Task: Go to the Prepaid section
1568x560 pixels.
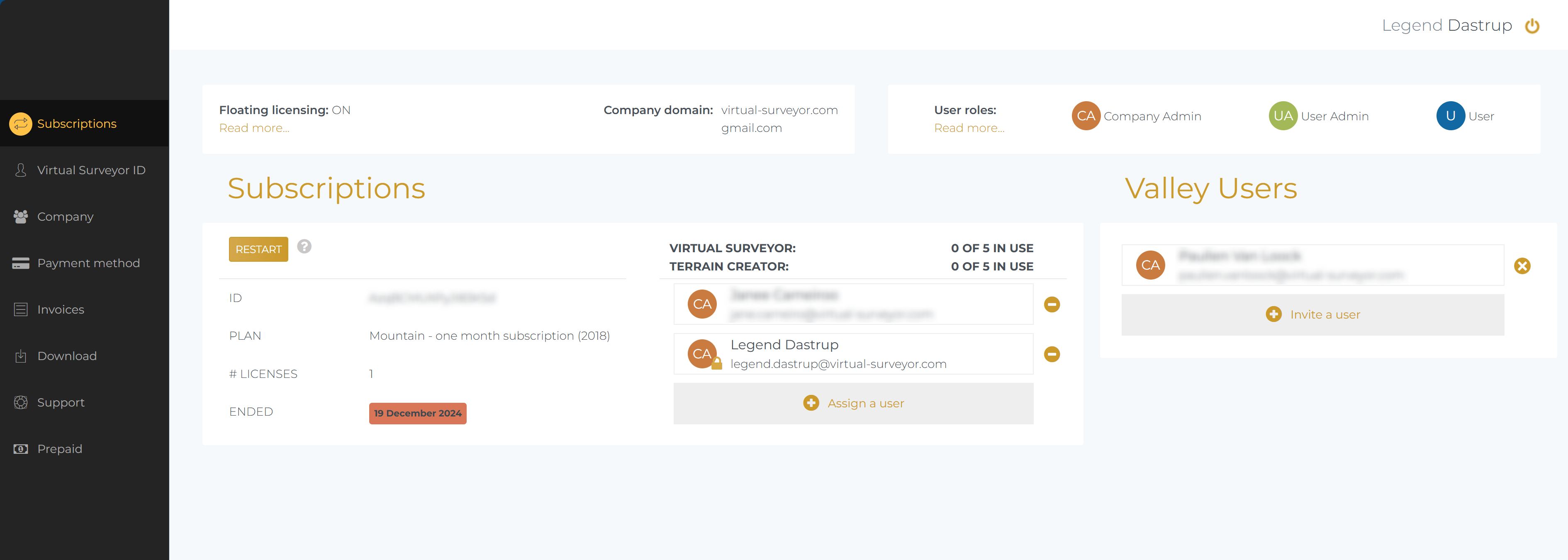Action: 59,449
